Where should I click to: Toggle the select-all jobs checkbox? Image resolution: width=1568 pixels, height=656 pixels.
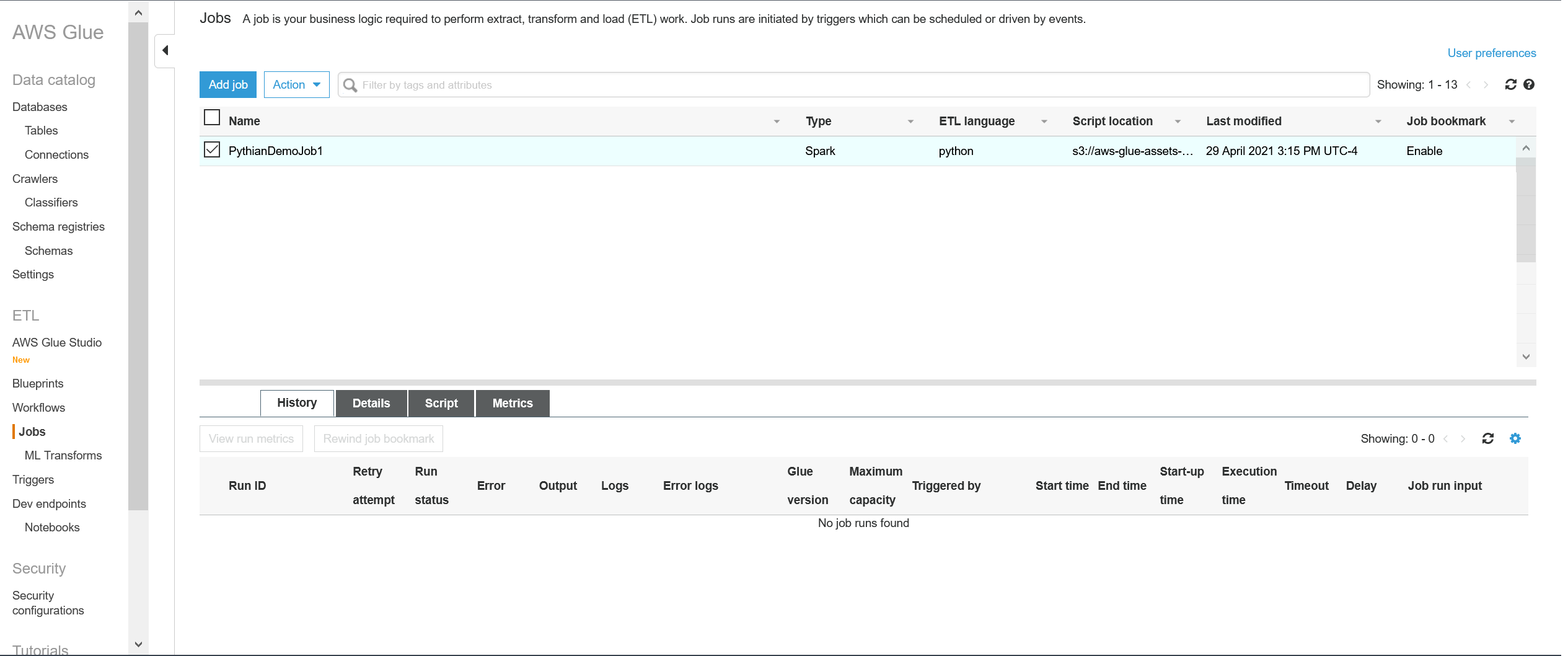[212, 118]
